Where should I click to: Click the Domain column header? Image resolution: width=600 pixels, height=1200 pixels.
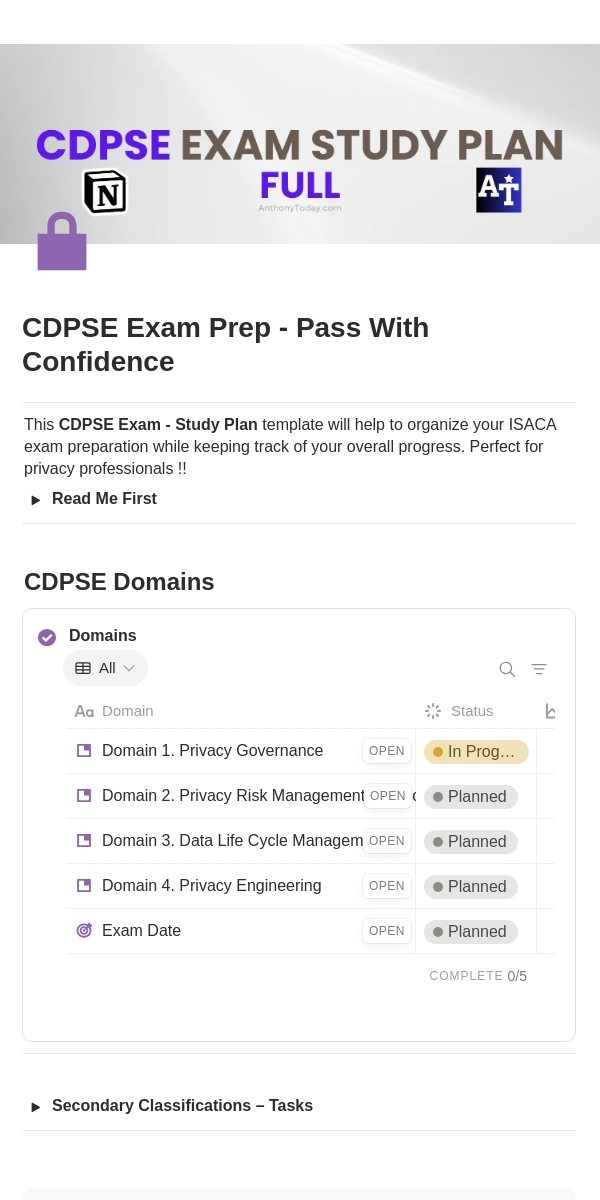128,711
